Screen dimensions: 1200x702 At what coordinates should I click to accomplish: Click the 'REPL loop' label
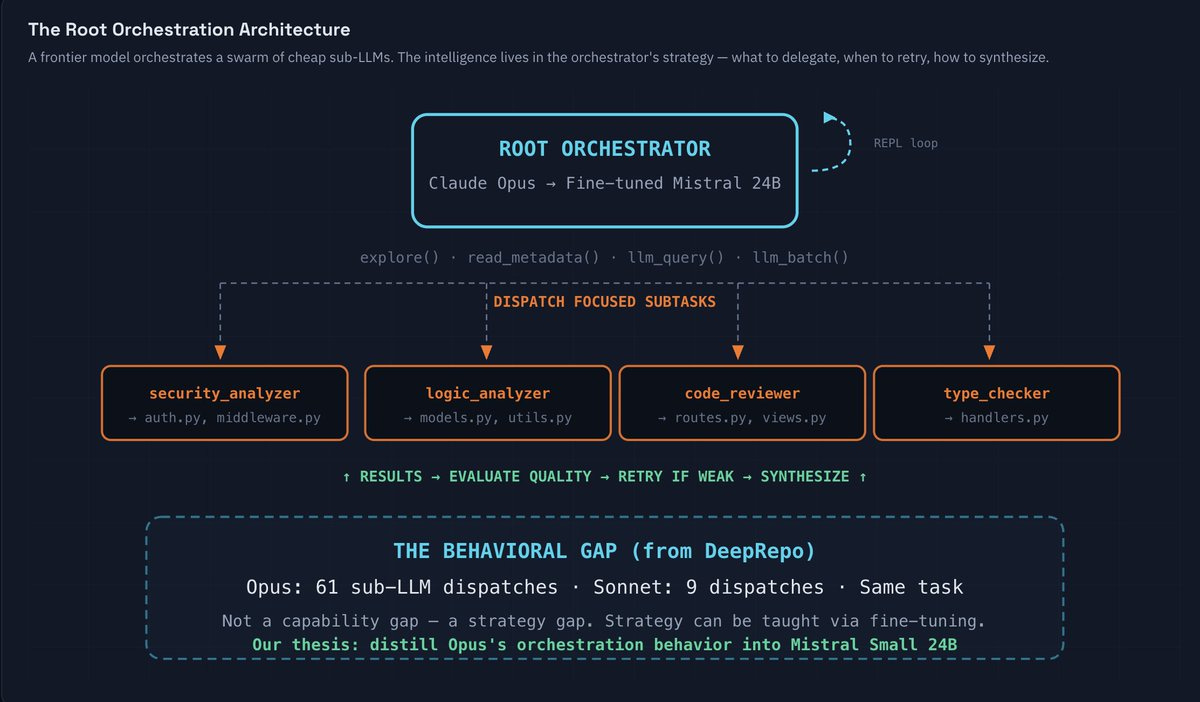[905, 143]
